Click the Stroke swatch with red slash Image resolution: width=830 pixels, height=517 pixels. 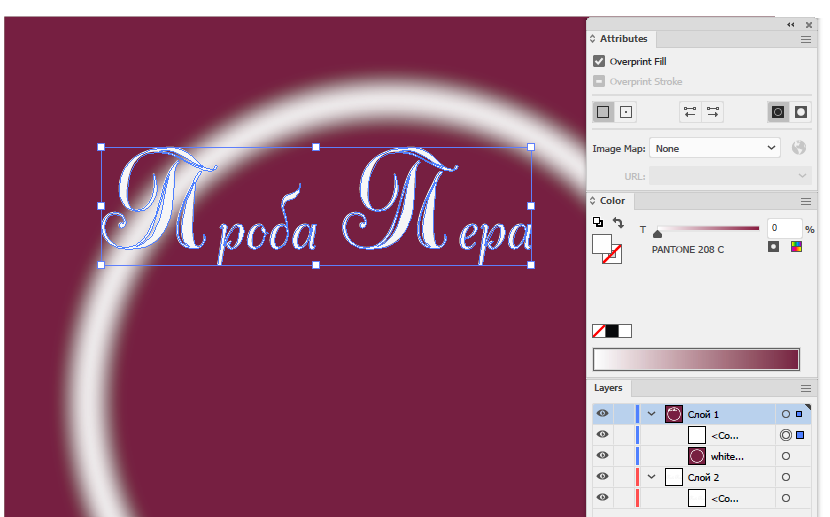pos(614,256)
